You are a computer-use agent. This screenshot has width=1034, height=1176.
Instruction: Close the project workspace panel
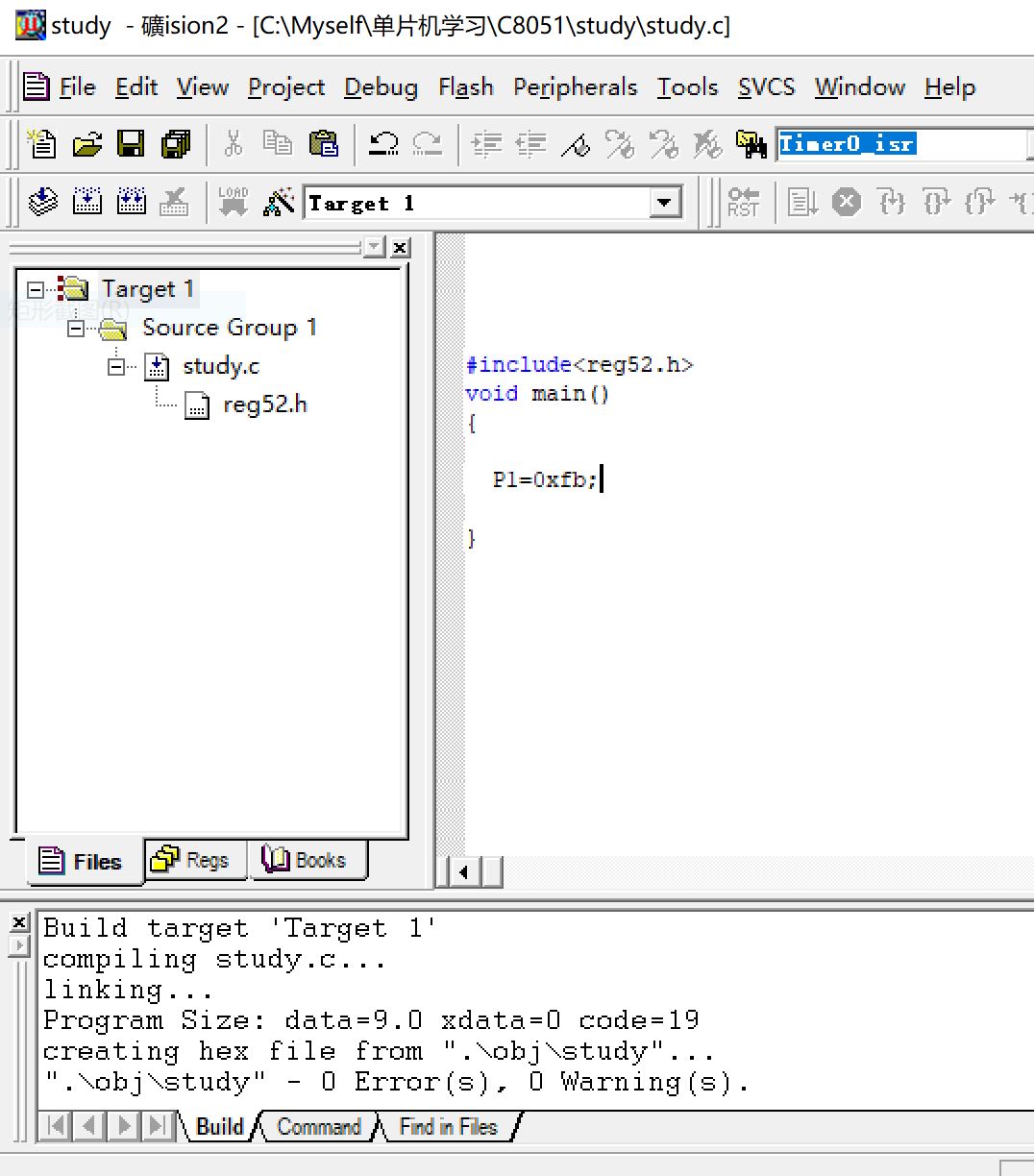[400, 247]
